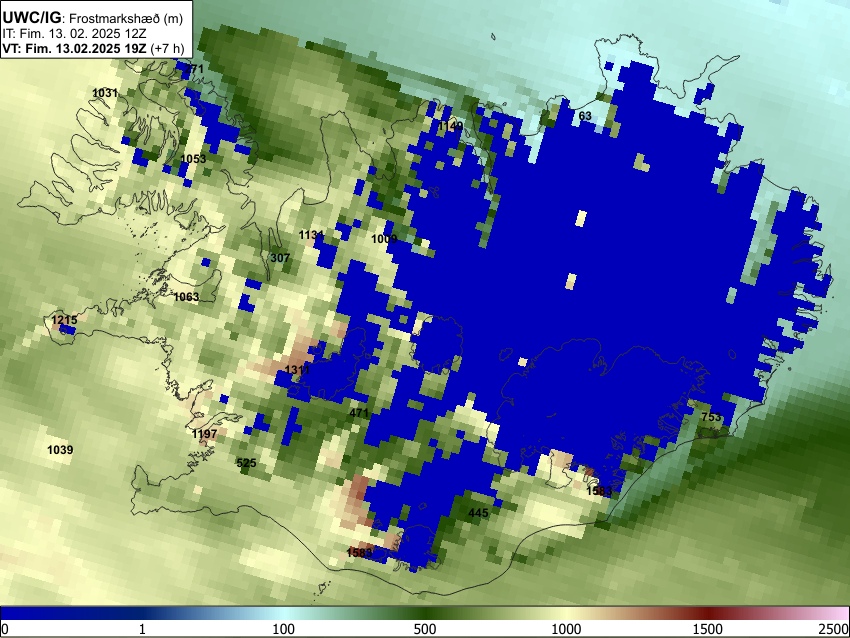Click the '1149' value on the map

[x=451, y=126]
